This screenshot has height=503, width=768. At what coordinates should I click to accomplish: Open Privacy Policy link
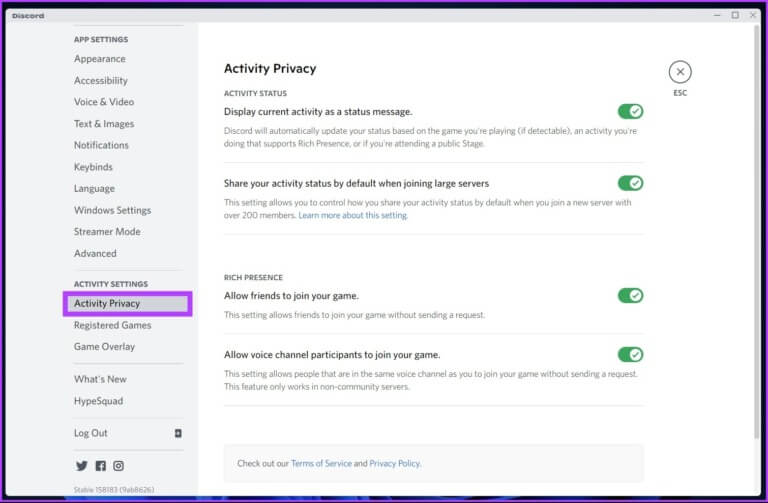(x=395, y=463)
